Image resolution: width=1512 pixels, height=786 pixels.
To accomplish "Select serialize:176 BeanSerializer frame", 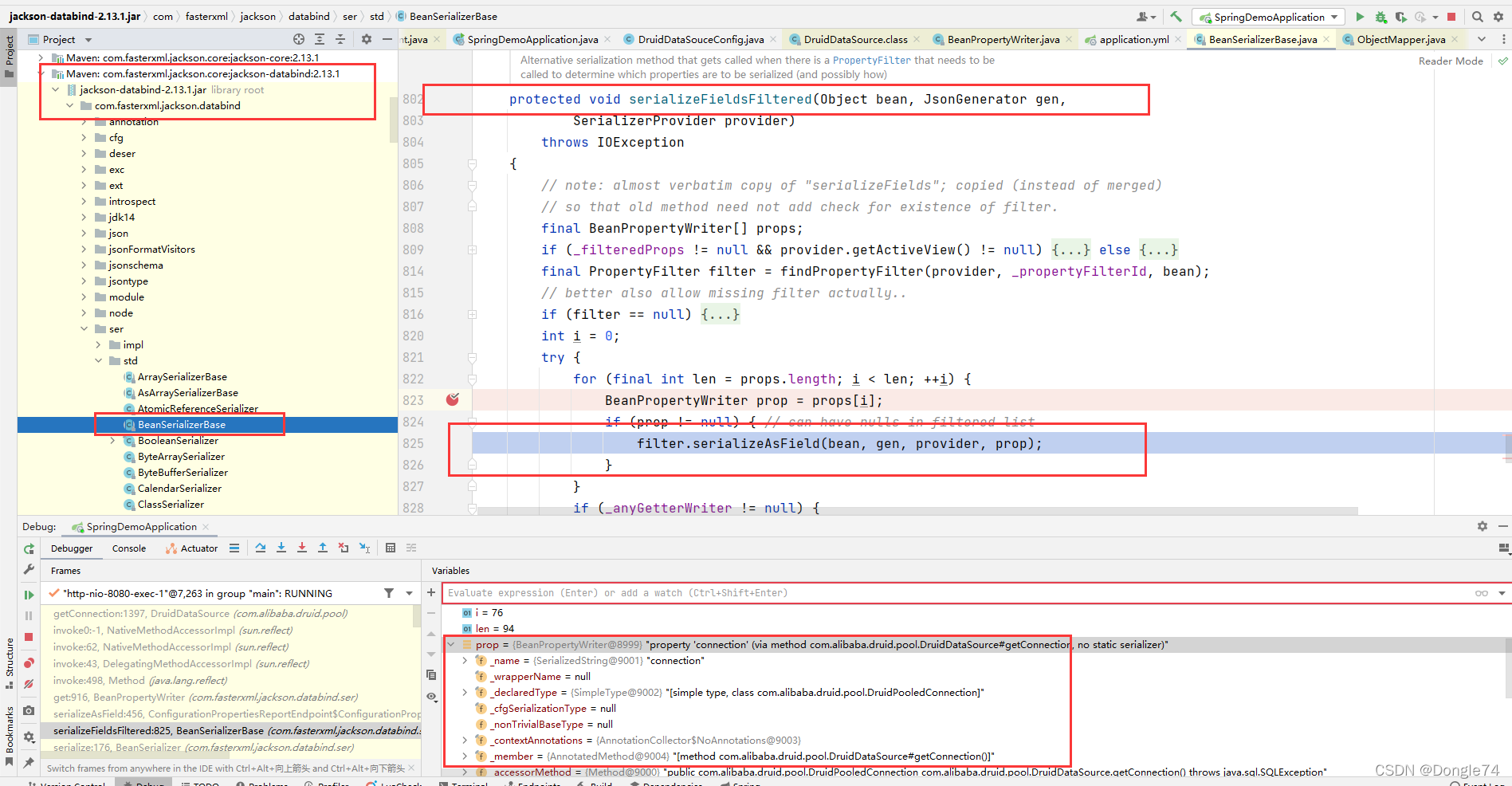I will click(203, 748).
